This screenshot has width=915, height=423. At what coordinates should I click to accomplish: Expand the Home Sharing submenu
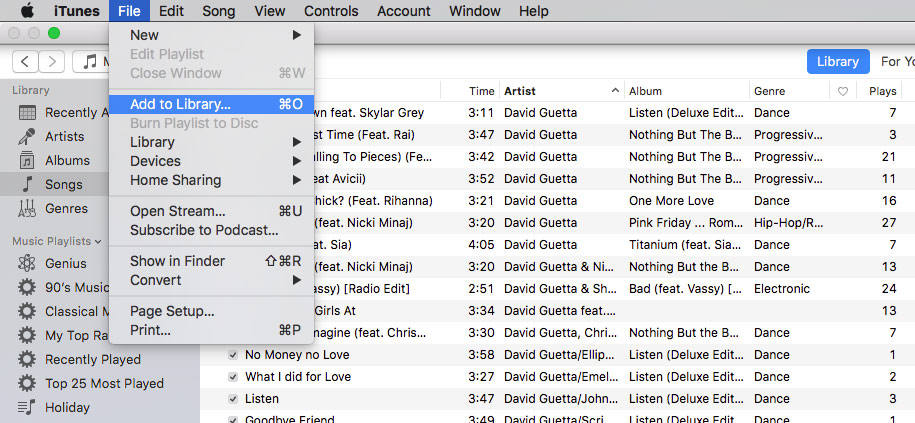pyautogui.click(x=211, y=180)
